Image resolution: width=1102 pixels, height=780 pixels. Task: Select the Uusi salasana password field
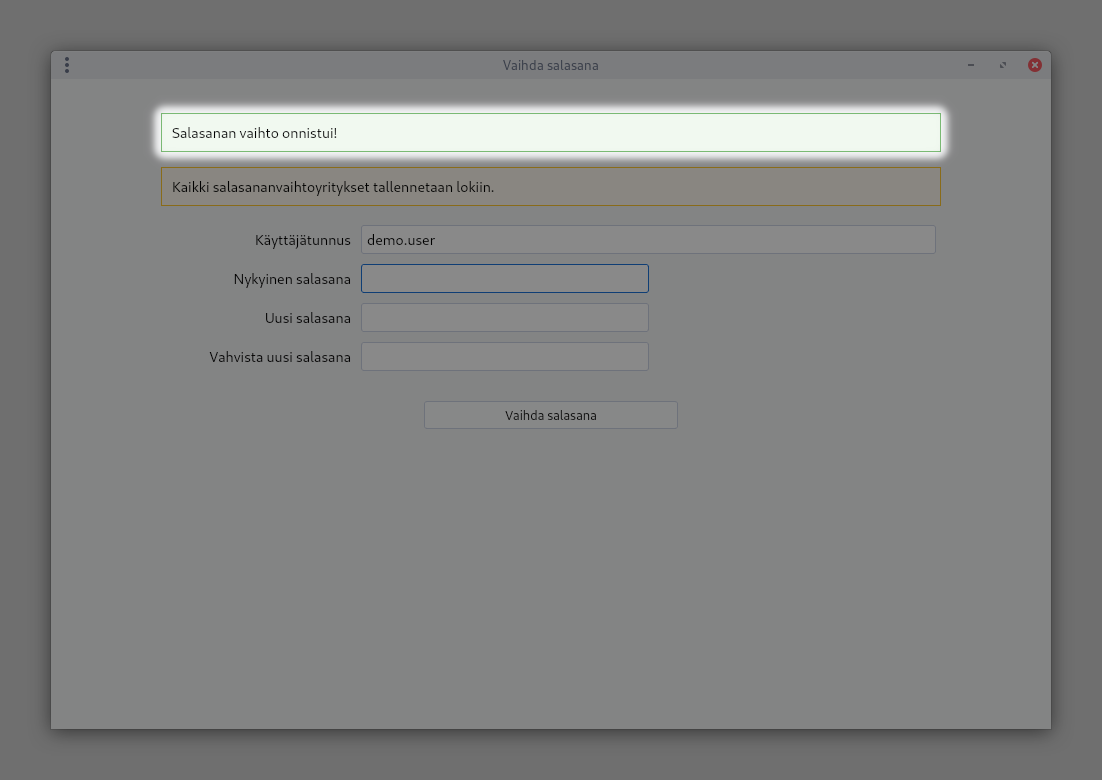pos(504,318)
